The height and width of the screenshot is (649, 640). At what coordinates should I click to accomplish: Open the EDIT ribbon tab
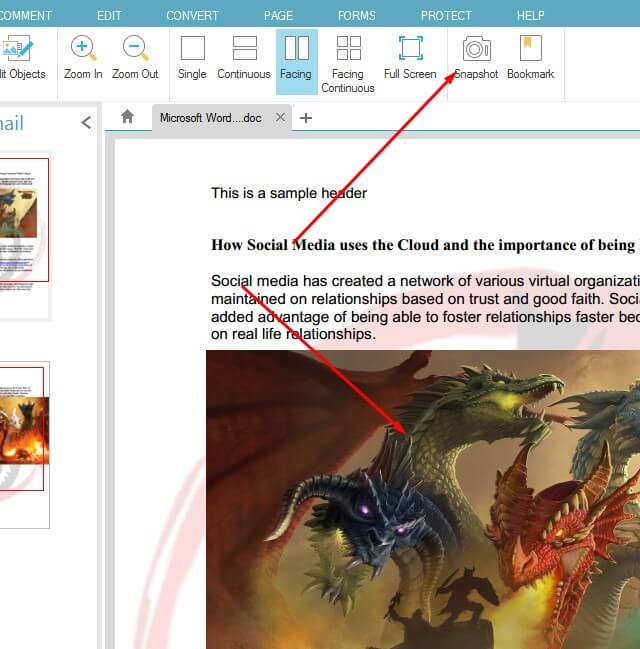(109, 16)
